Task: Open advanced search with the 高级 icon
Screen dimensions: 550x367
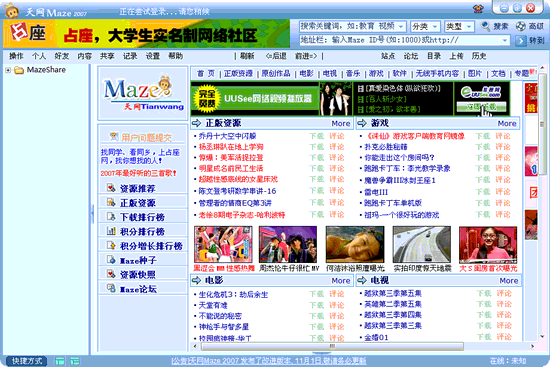Action: (521, 26)
